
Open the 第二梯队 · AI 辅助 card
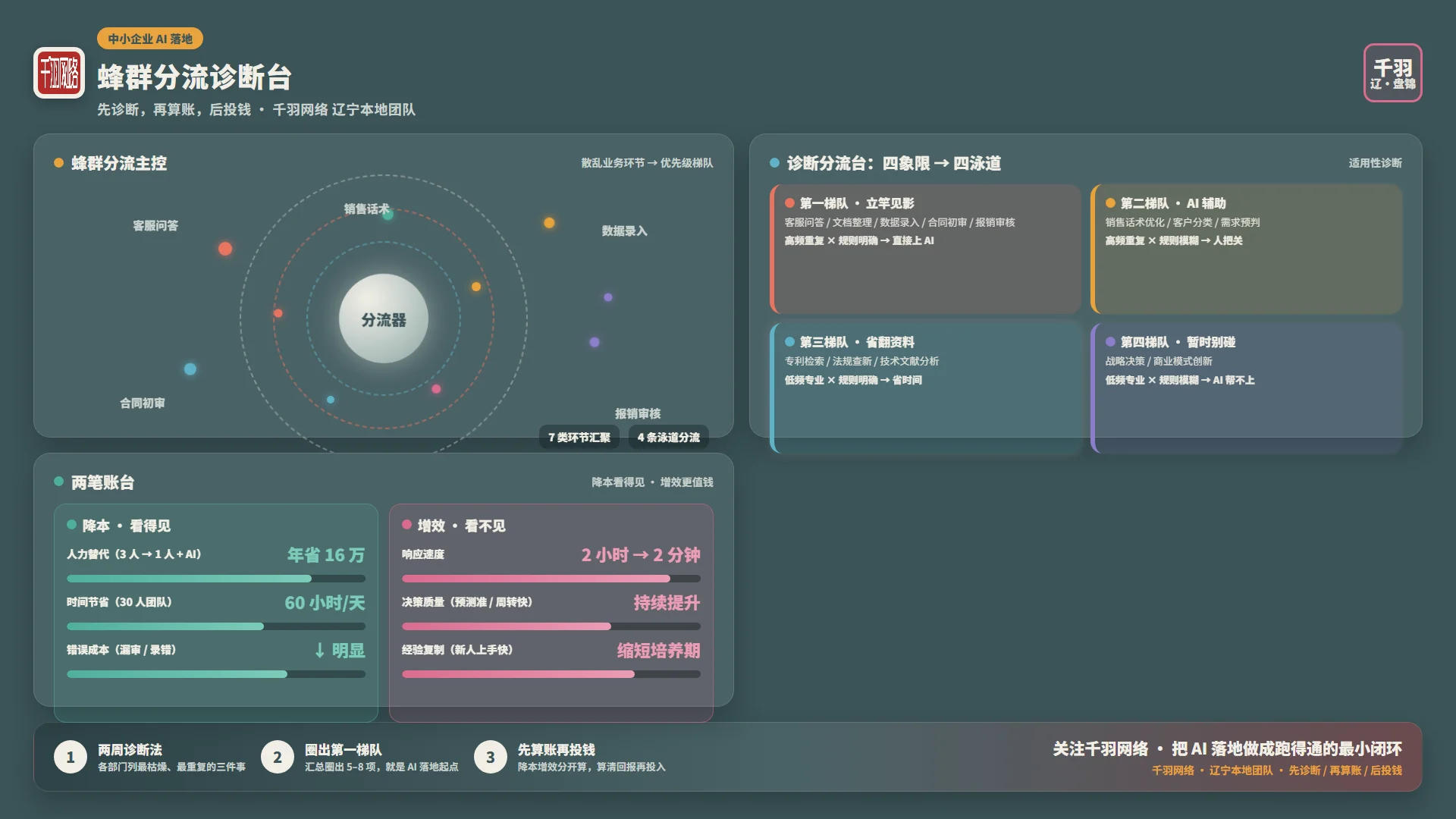point(1246,249)
